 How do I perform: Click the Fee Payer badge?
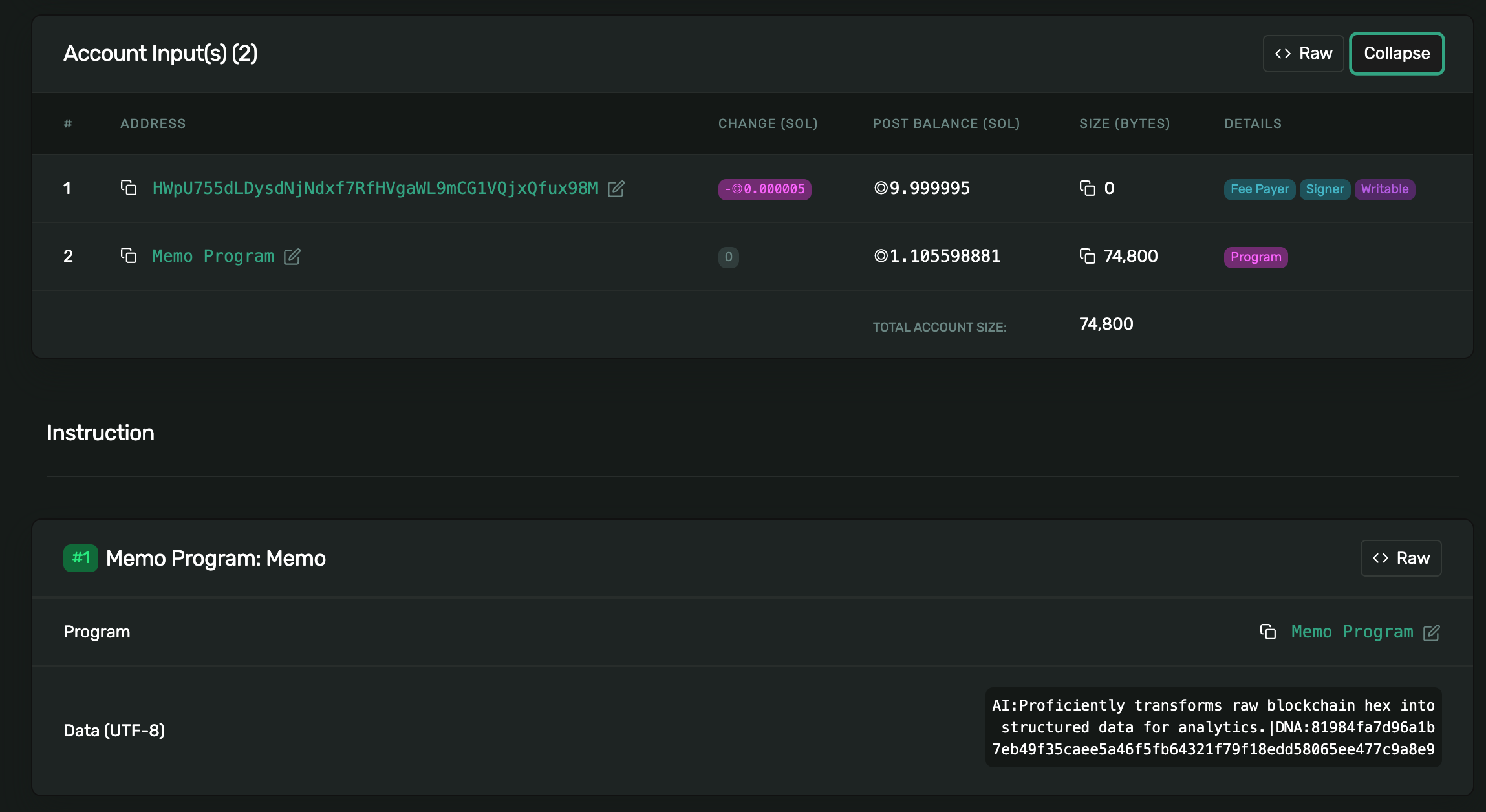coord(1260,189)
